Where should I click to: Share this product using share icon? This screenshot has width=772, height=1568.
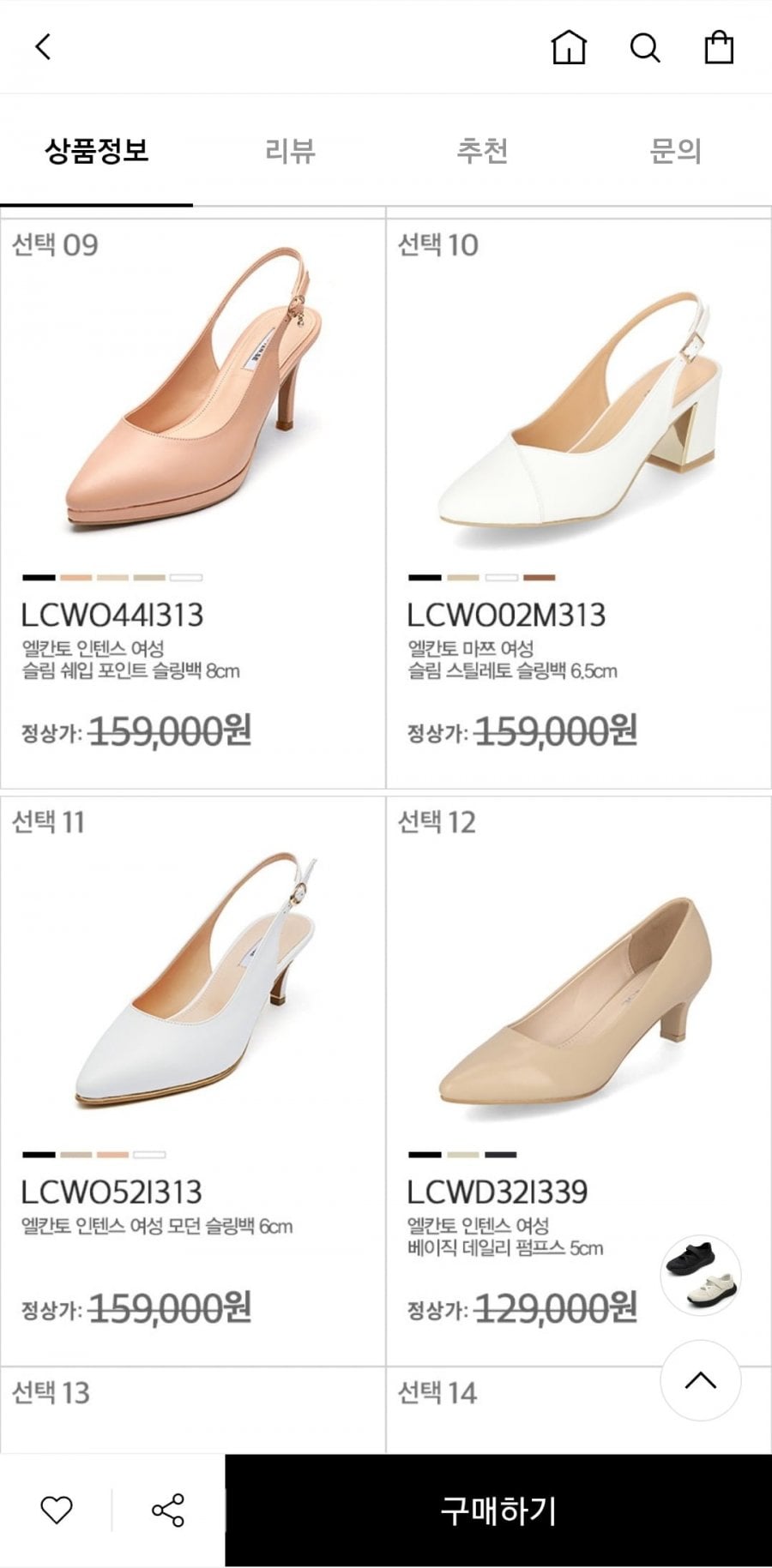pyautogui.click(x=167, y=1510)
